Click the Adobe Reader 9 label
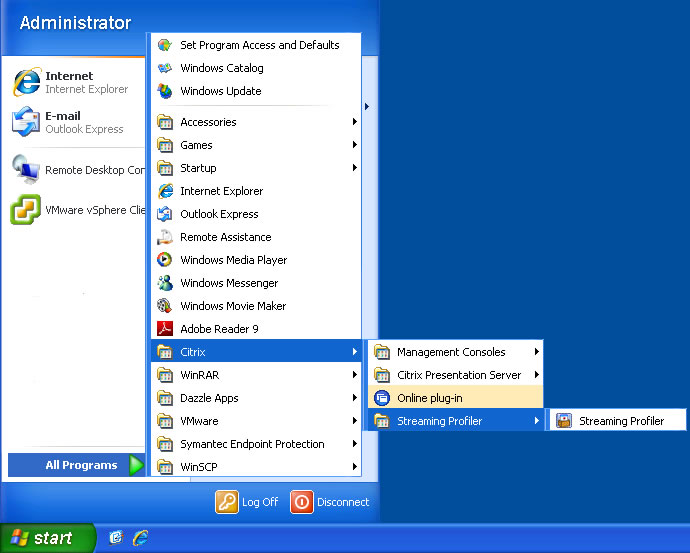This screenshot has width=690, height=553. pyautogui.click(x=219, y=329)
